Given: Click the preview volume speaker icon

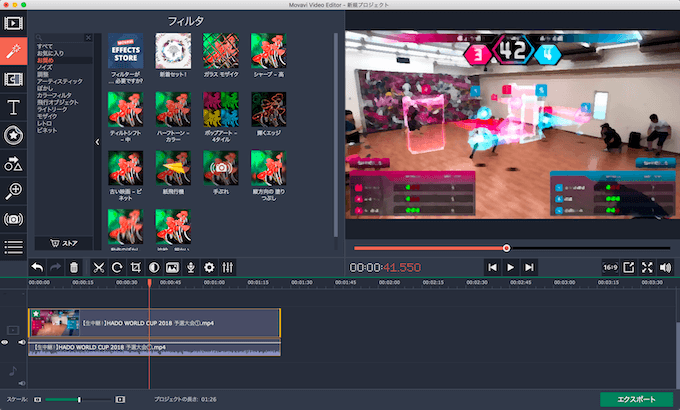Looking at the screenshot, I should tap(665, 268).
